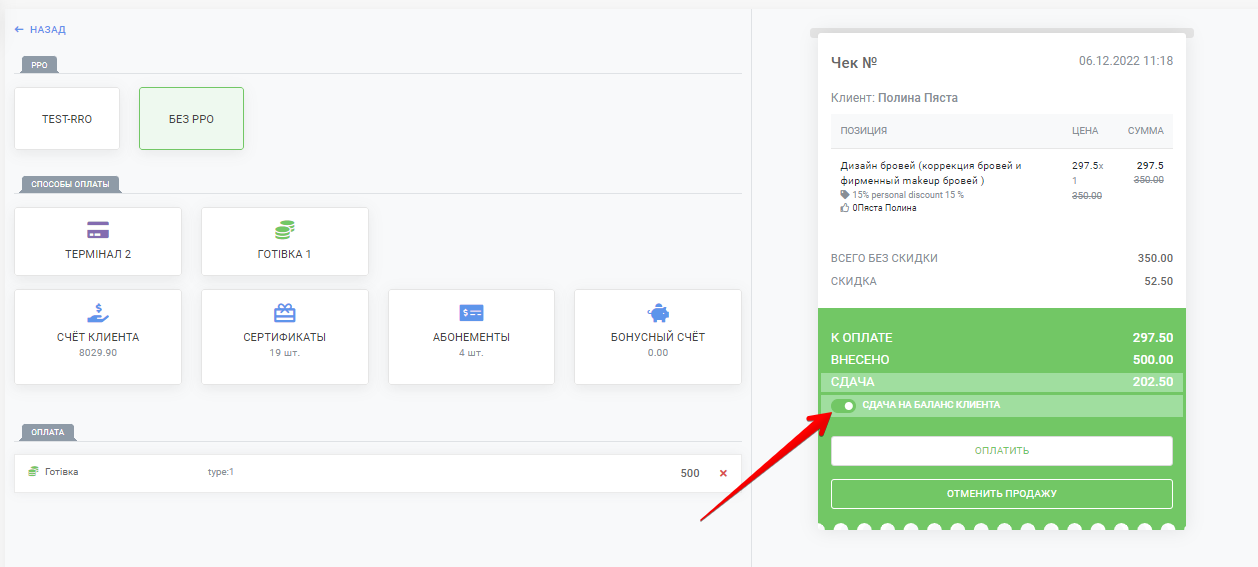Click the ВНЕСЕНО amount 500.00

1153,360
